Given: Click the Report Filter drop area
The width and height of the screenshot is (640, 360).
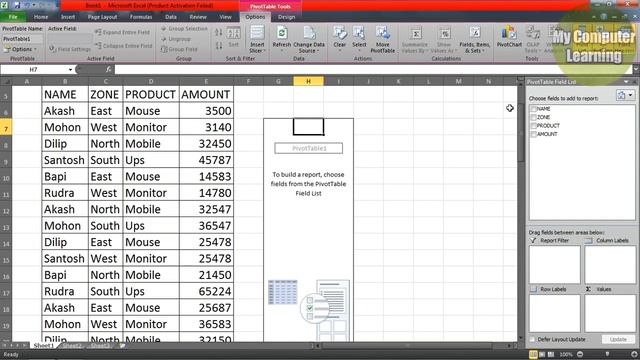Looking at the screenshot, I should pyautogui.click(x=554, y=264).
